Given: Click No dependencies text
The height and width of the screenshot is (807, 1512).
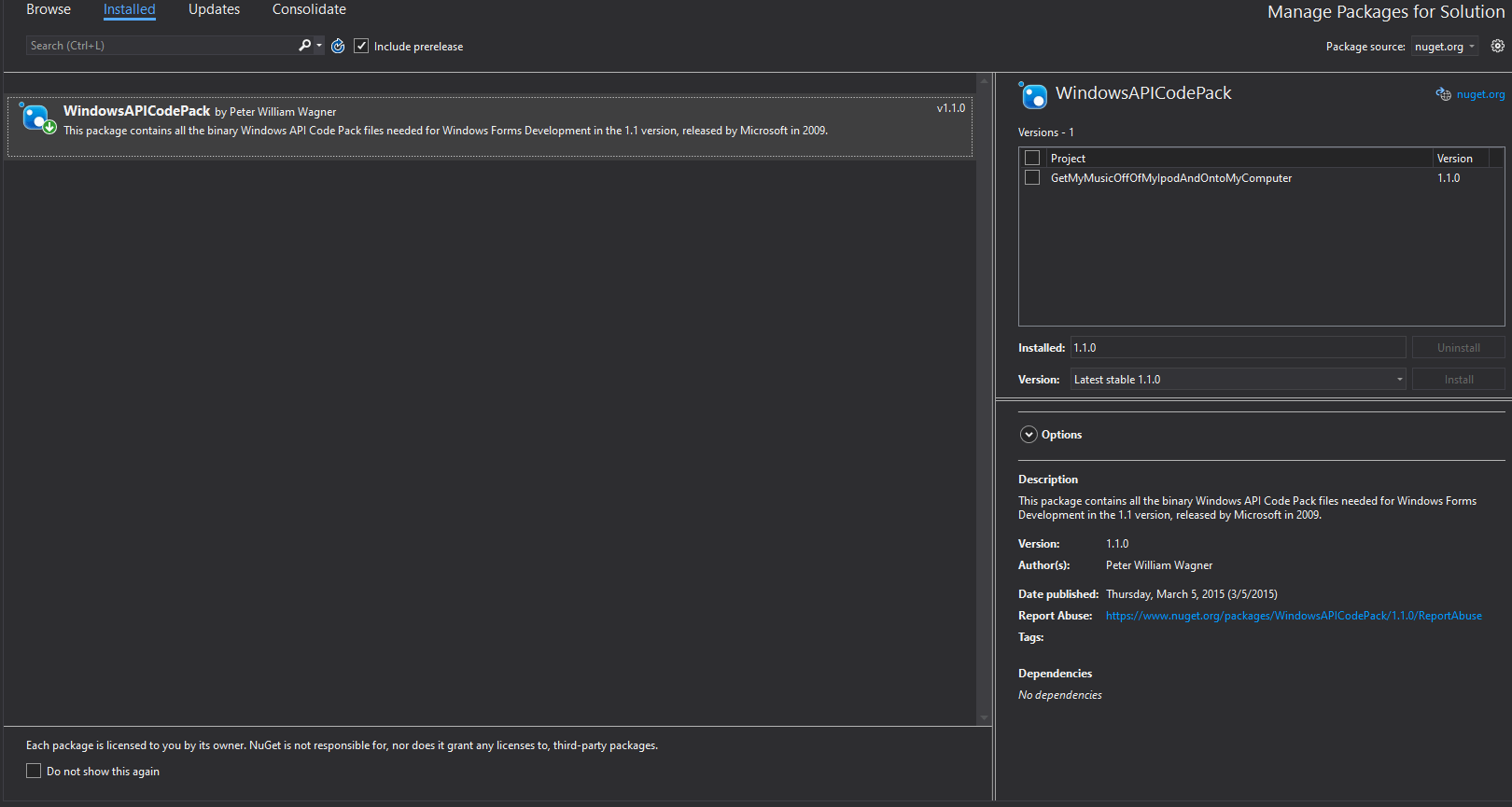Looking at the screenshot, I should click(x=1059, y=695).
